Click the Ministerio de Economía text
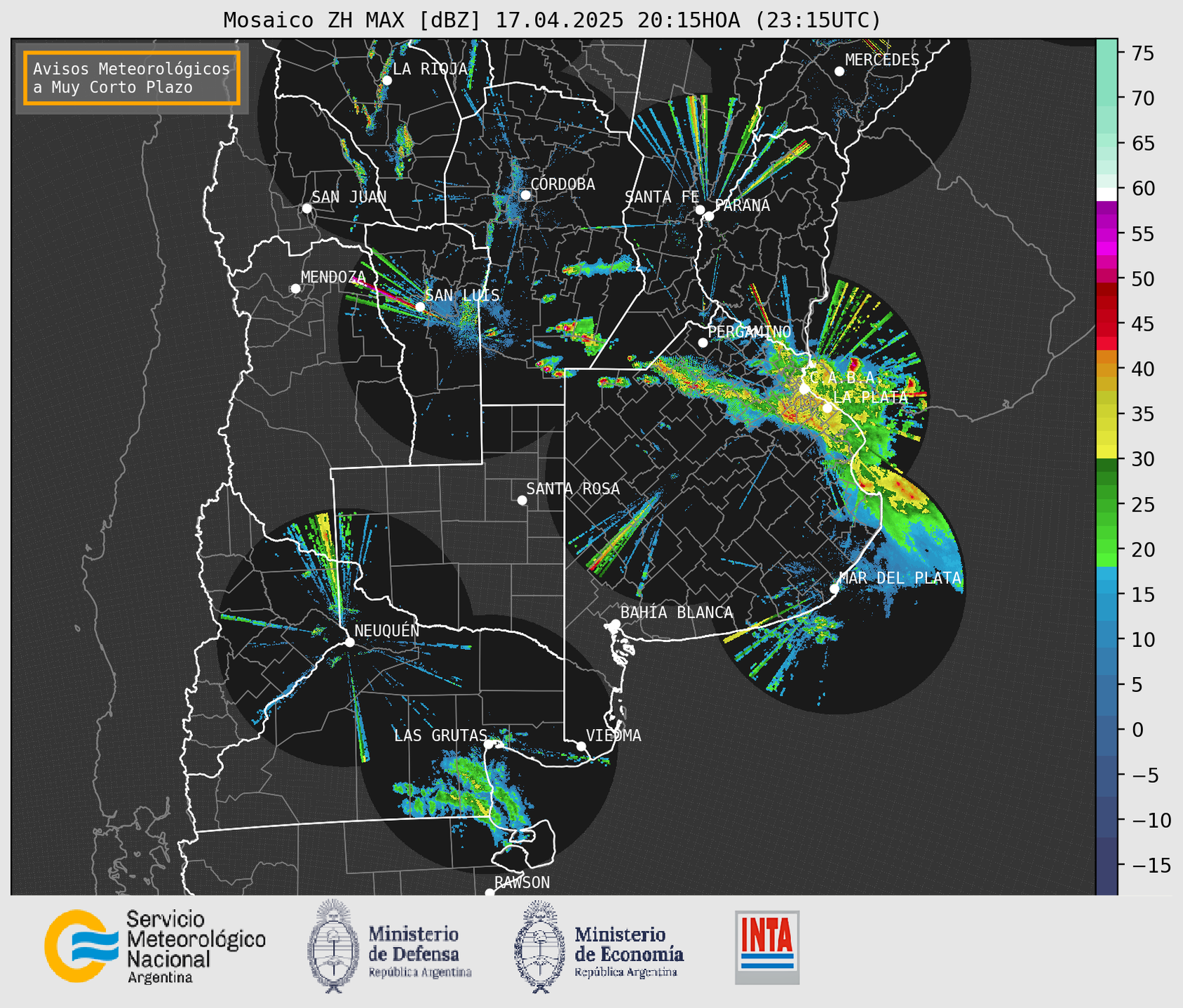This screenshot has width=1183, height=1008. [x=628, y=952]
